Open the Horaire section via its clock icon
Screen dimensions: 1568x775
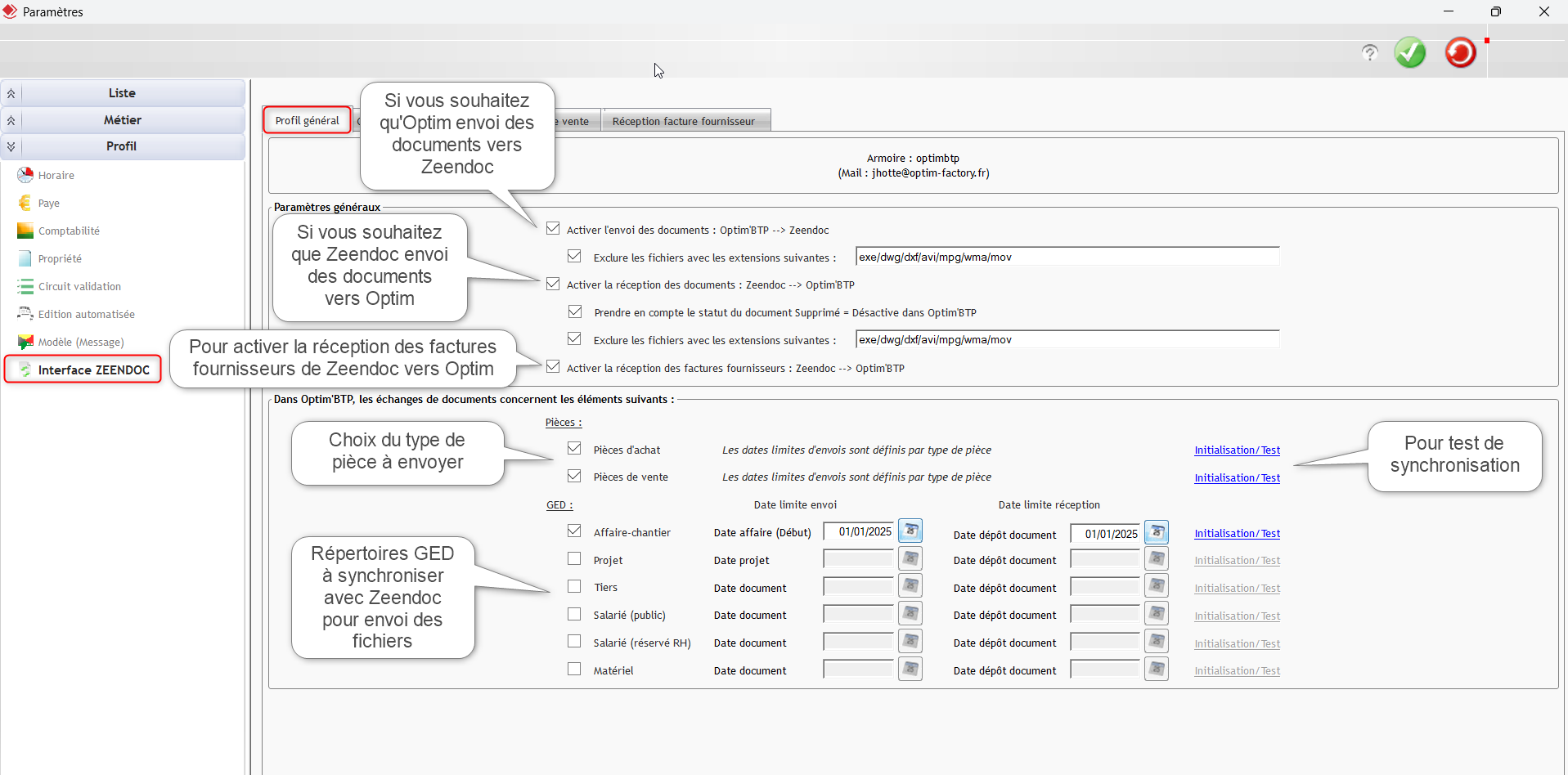pos(25,175)
